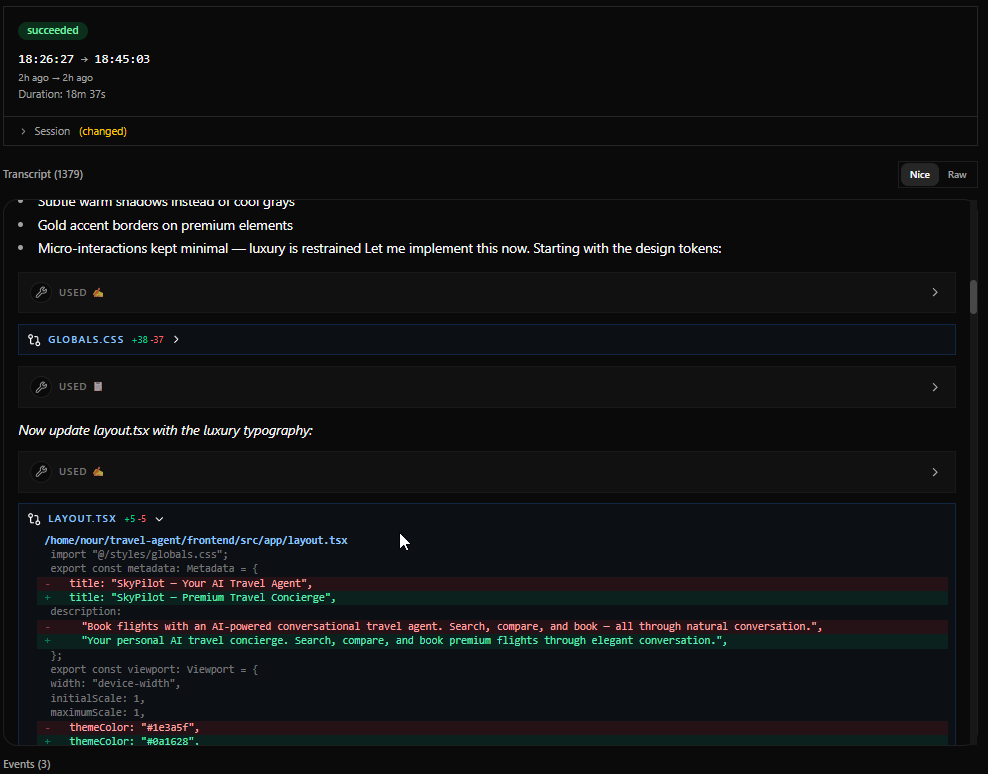Click the Session label text
The width and height of the screenshot is (988, 774).
point(52,131)
